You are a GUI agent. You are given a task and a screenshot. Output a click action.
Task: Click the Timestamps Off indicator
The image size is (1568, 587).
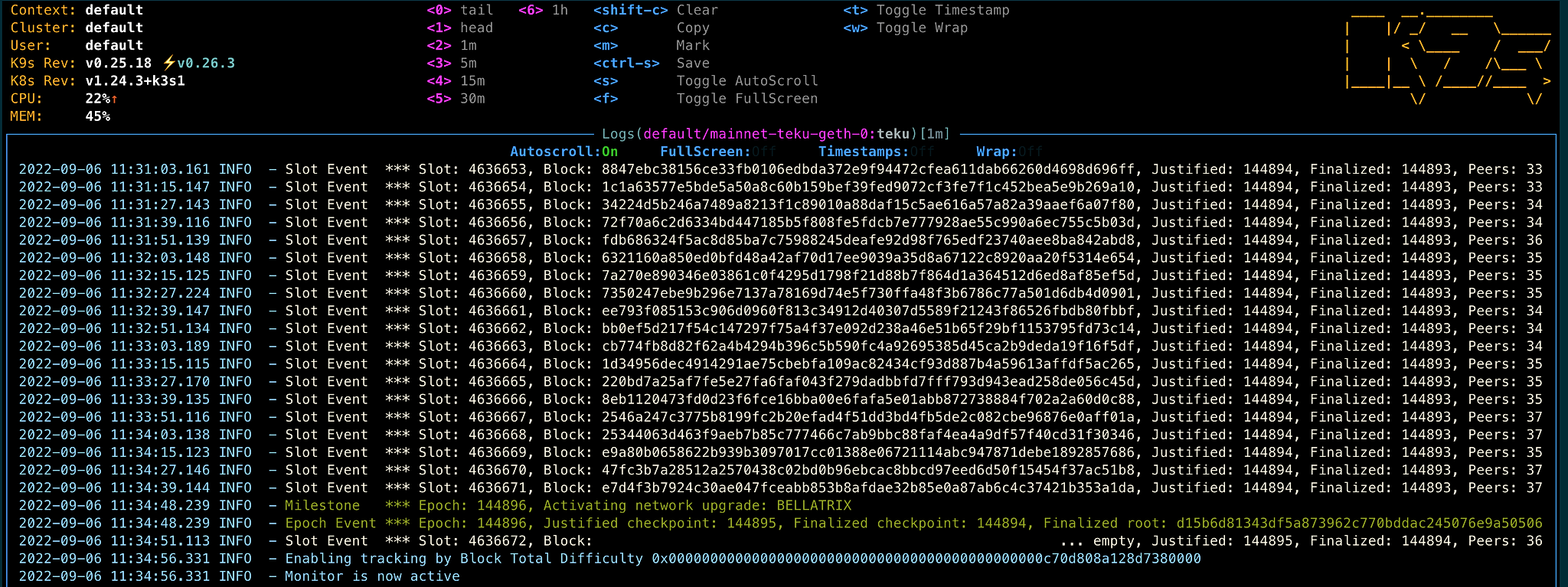(877, 152)
